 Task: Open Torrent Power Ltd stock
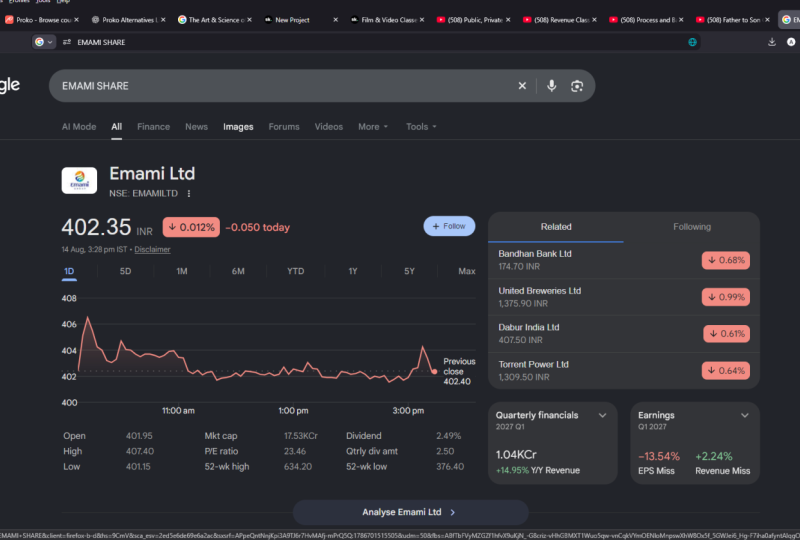(x=623, y=371)
